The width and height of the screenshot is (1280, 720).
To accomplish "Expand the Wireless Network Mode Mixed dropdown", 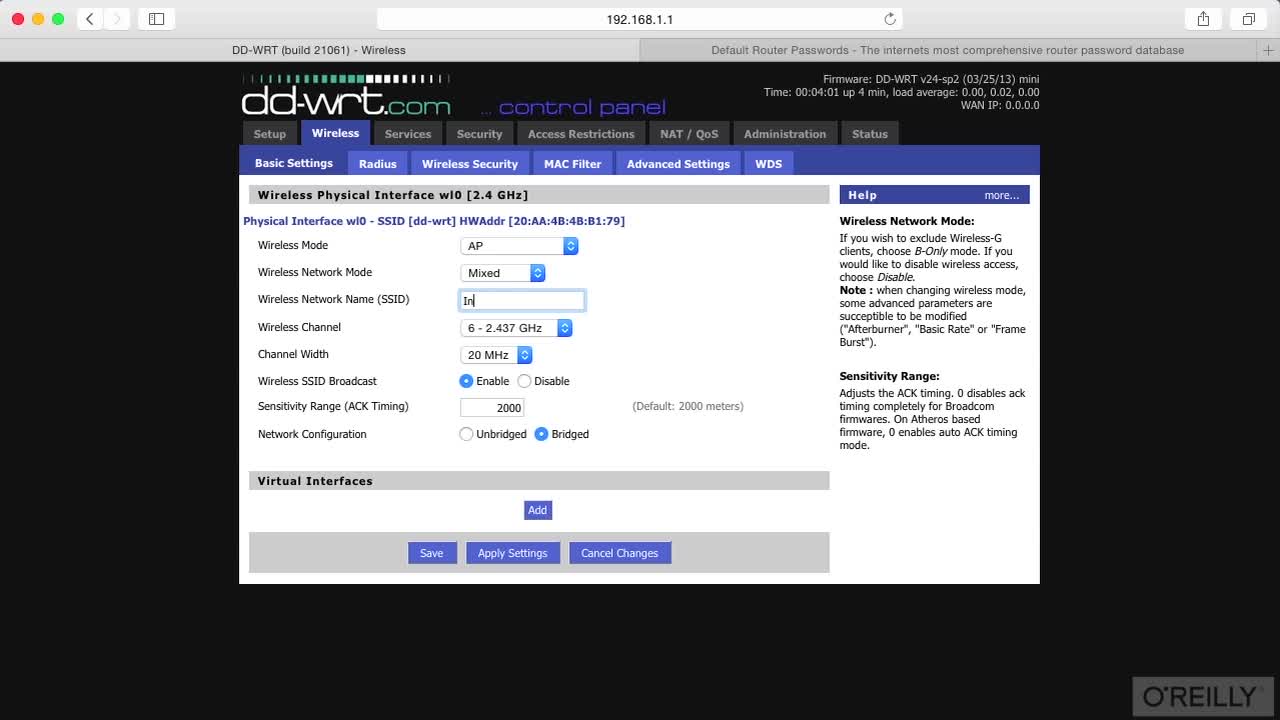I will (x=503, y=273).
